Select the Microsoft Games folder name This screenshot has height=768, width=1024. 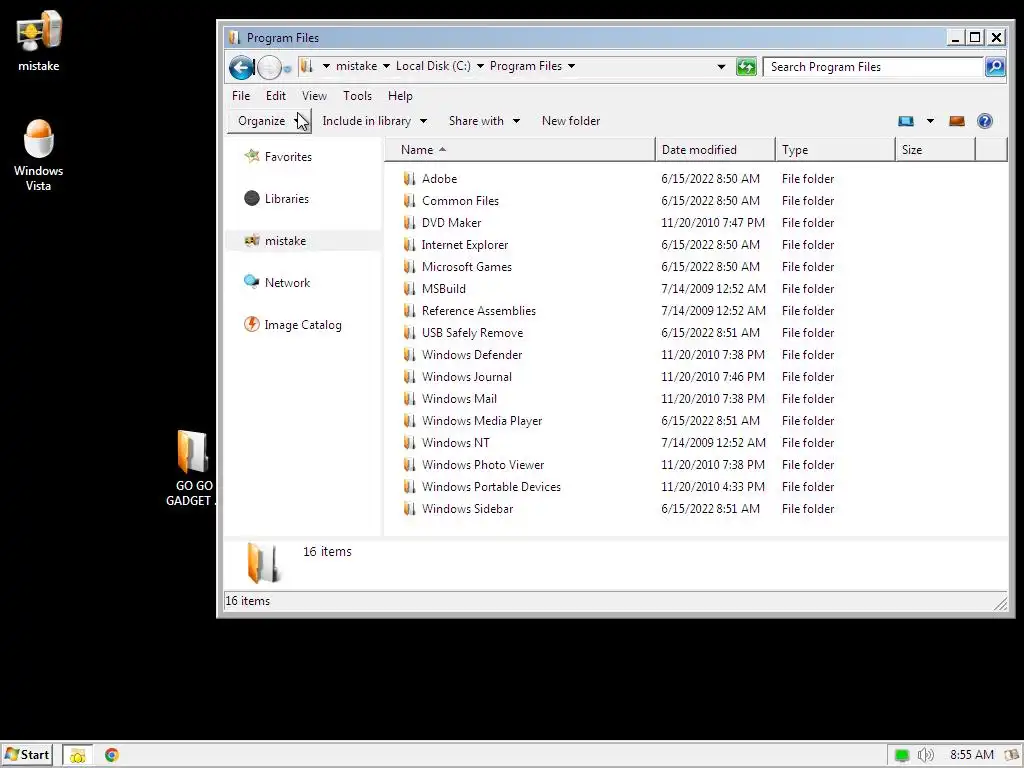pos(467,266)
